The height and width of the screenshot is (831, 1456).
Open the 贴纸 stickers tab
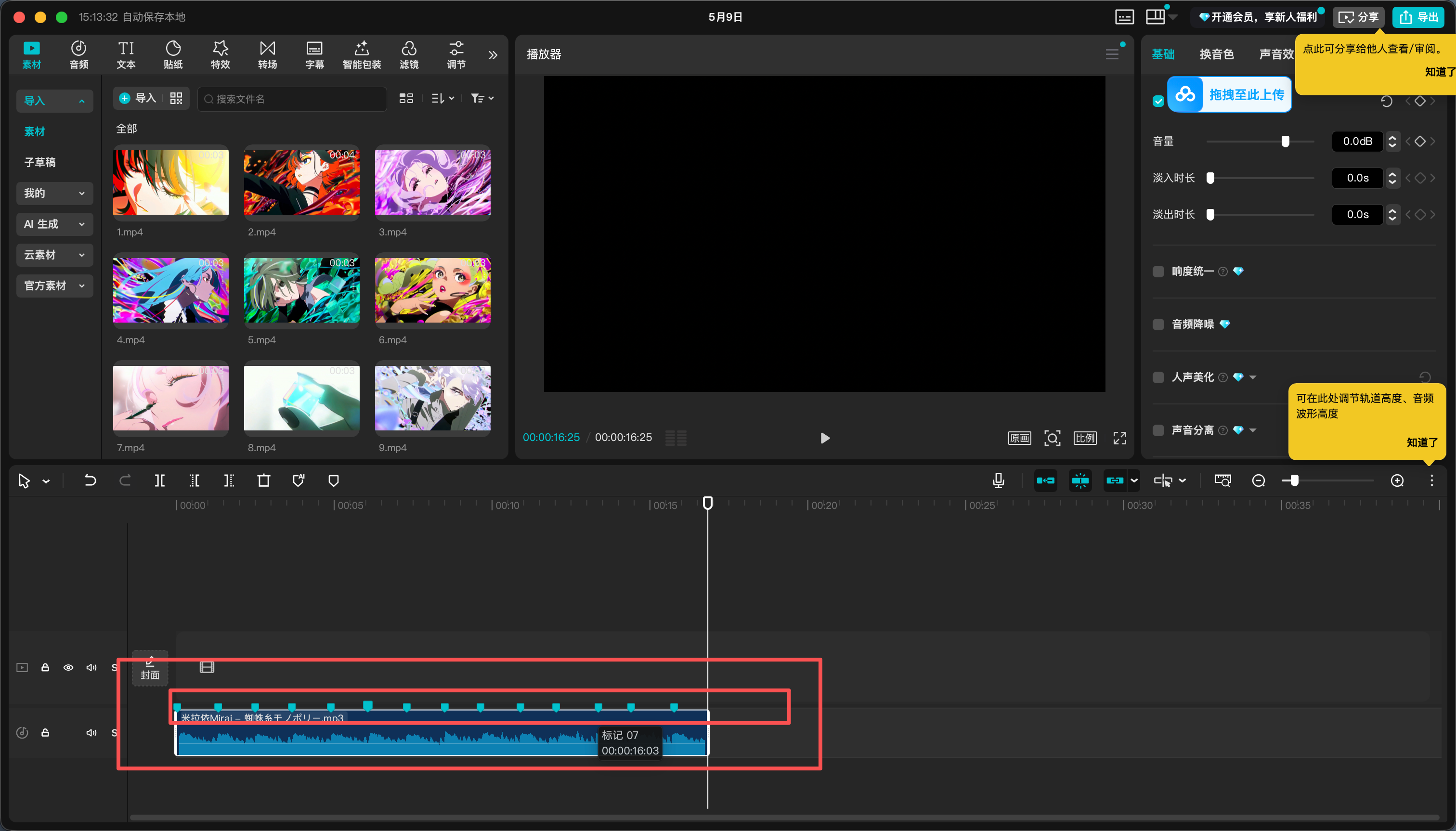coord(173,55)
